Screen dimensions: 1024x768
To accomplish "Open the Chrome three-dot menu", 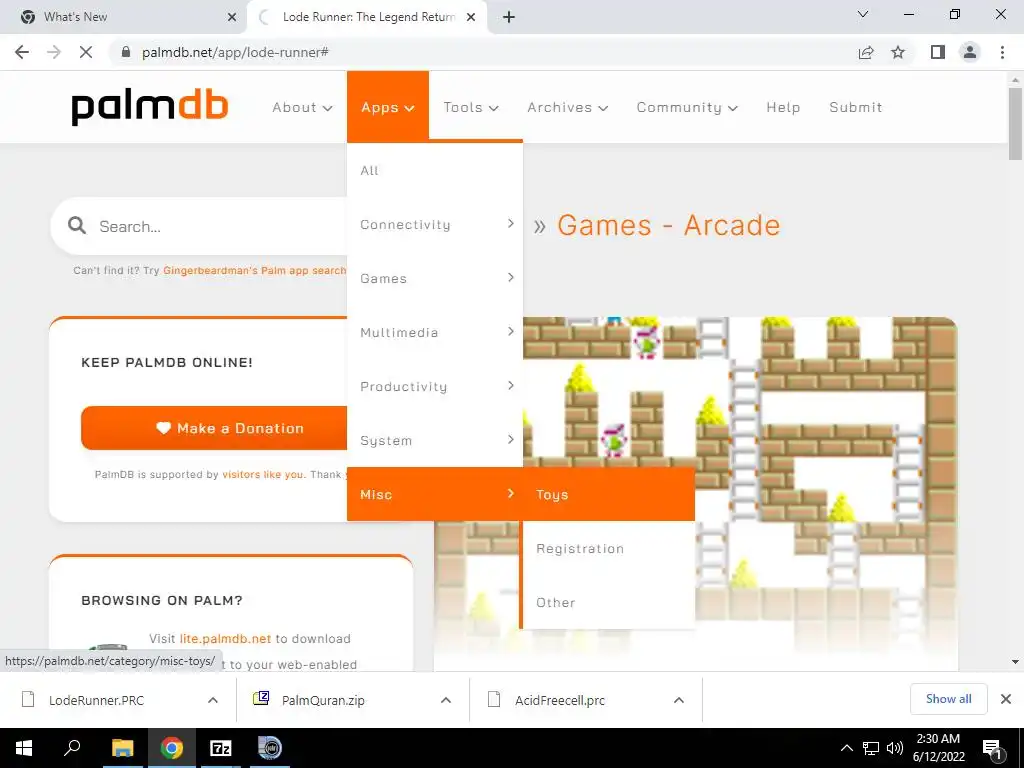I will [x=1002, y=52].
